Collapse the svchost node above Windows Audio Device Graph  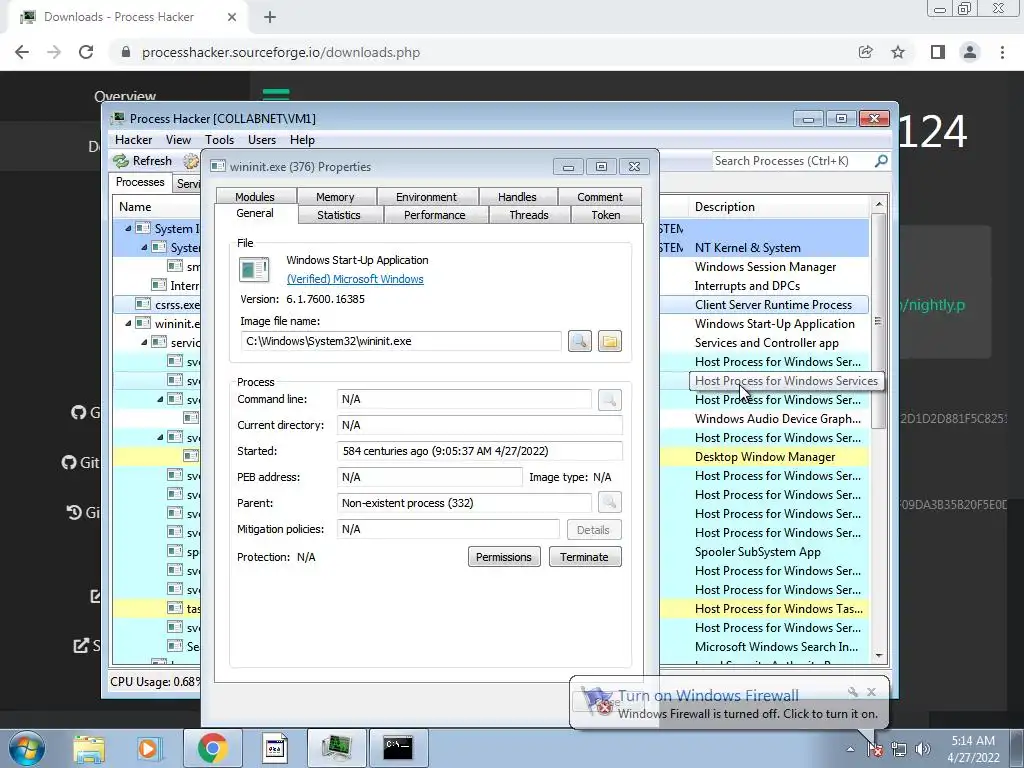click(x=160, y=399)
